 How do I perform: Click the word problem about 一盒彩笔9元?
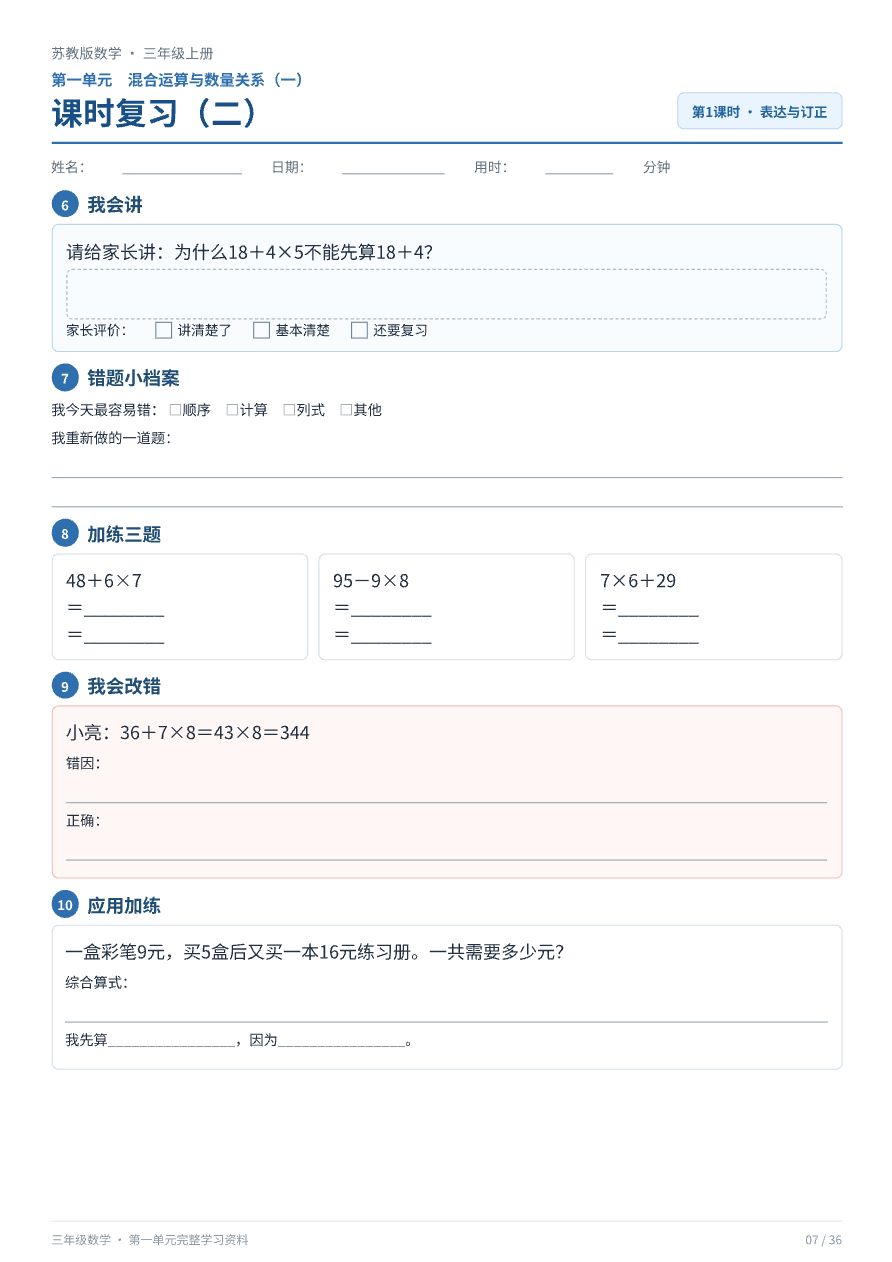pyautogui.click(x=315, y=952)
